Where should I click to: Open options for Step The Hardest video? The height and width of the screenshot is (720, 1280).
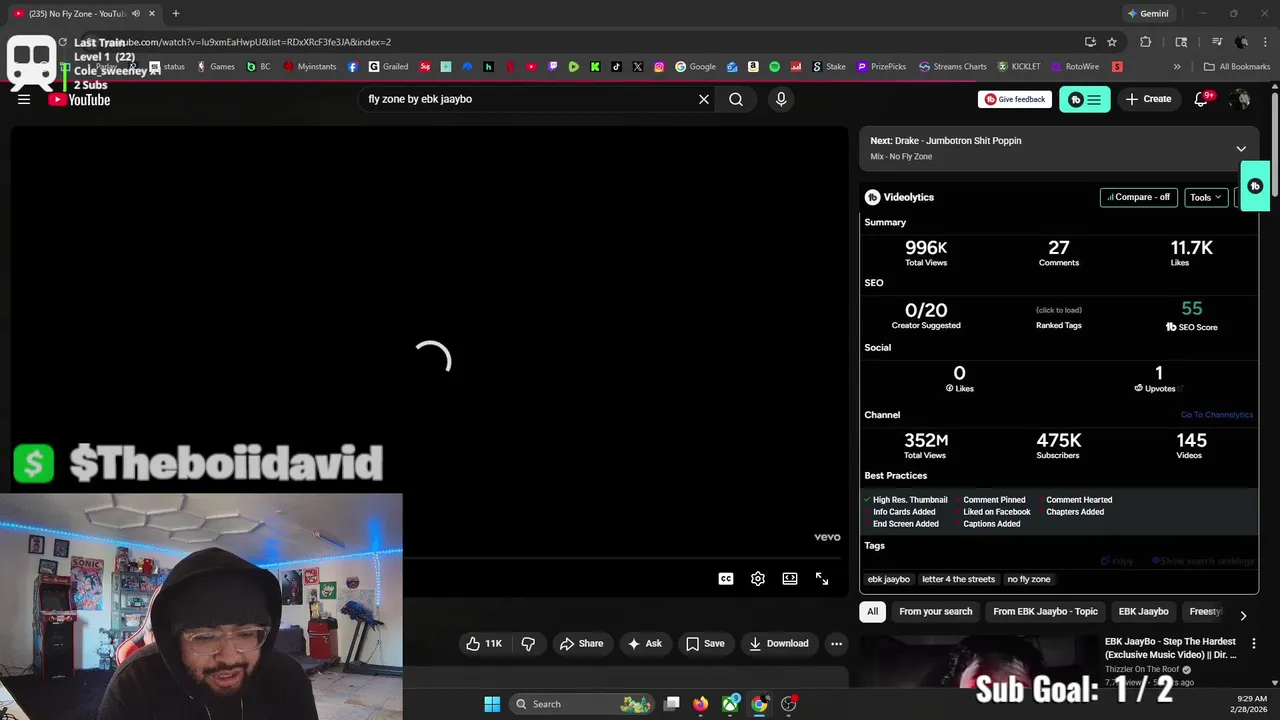tap(1254, 643)
